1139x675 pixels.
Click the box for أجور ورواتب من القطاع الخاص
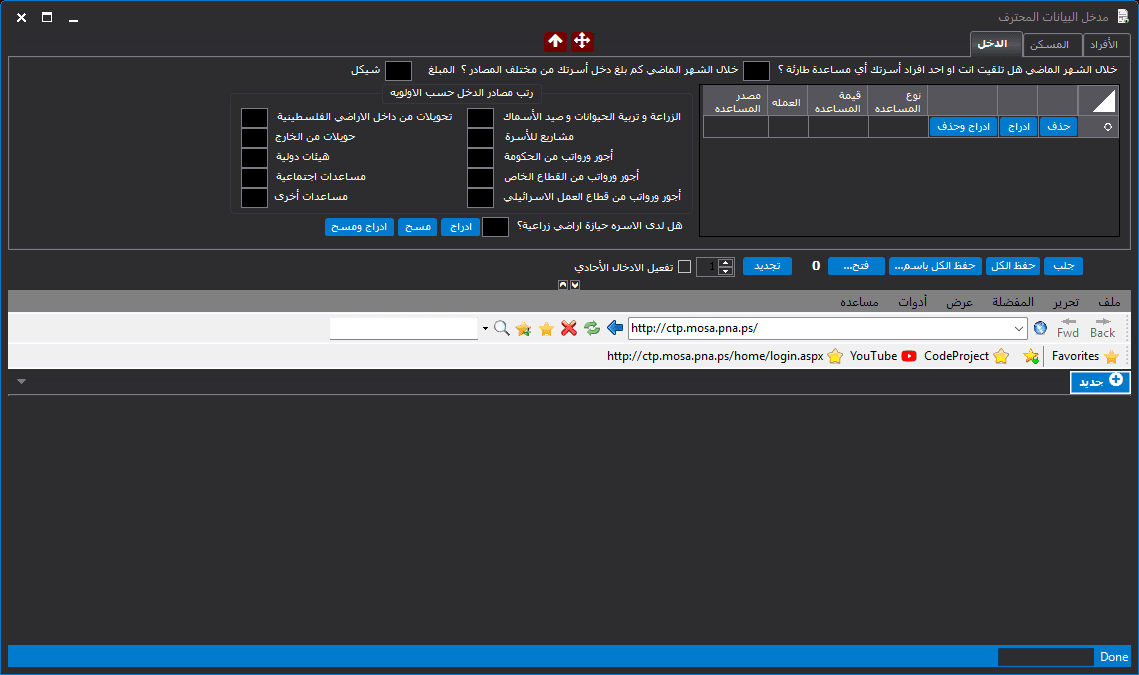click(480, 177)
